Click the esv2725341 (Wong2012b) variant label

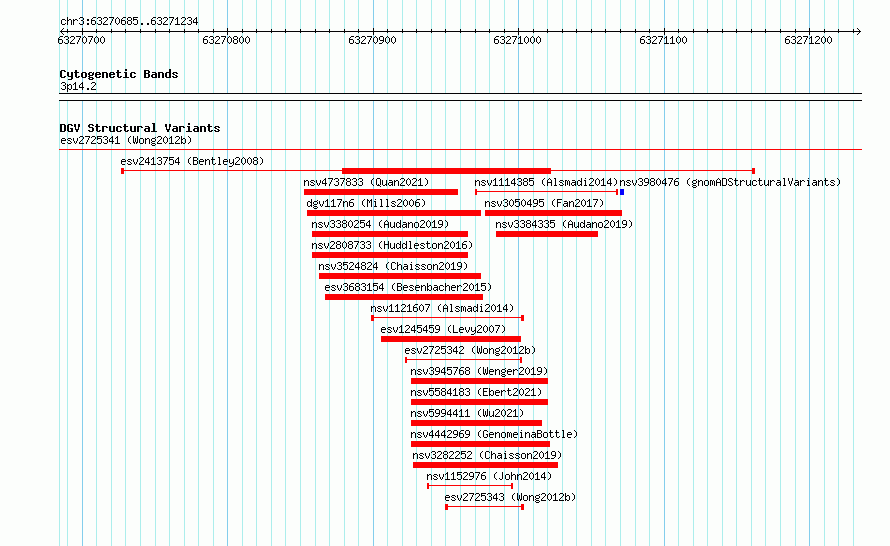(126, 140)
